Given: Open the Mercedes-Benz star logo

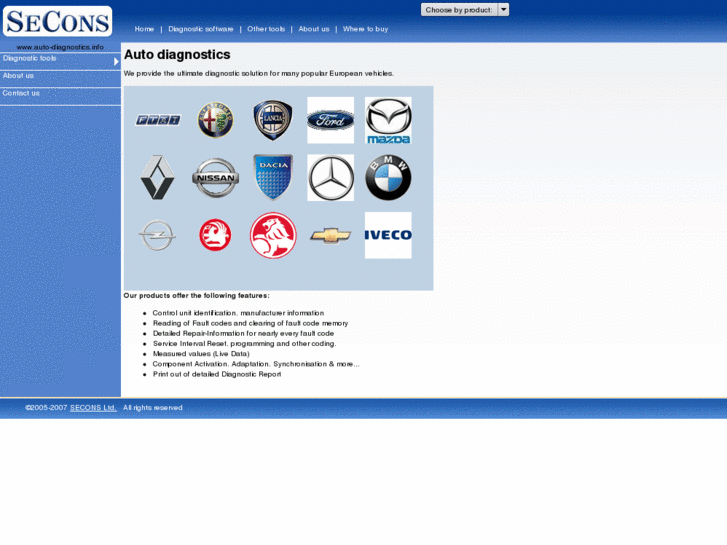Looking at the screenshot, I should pos(330,178).
